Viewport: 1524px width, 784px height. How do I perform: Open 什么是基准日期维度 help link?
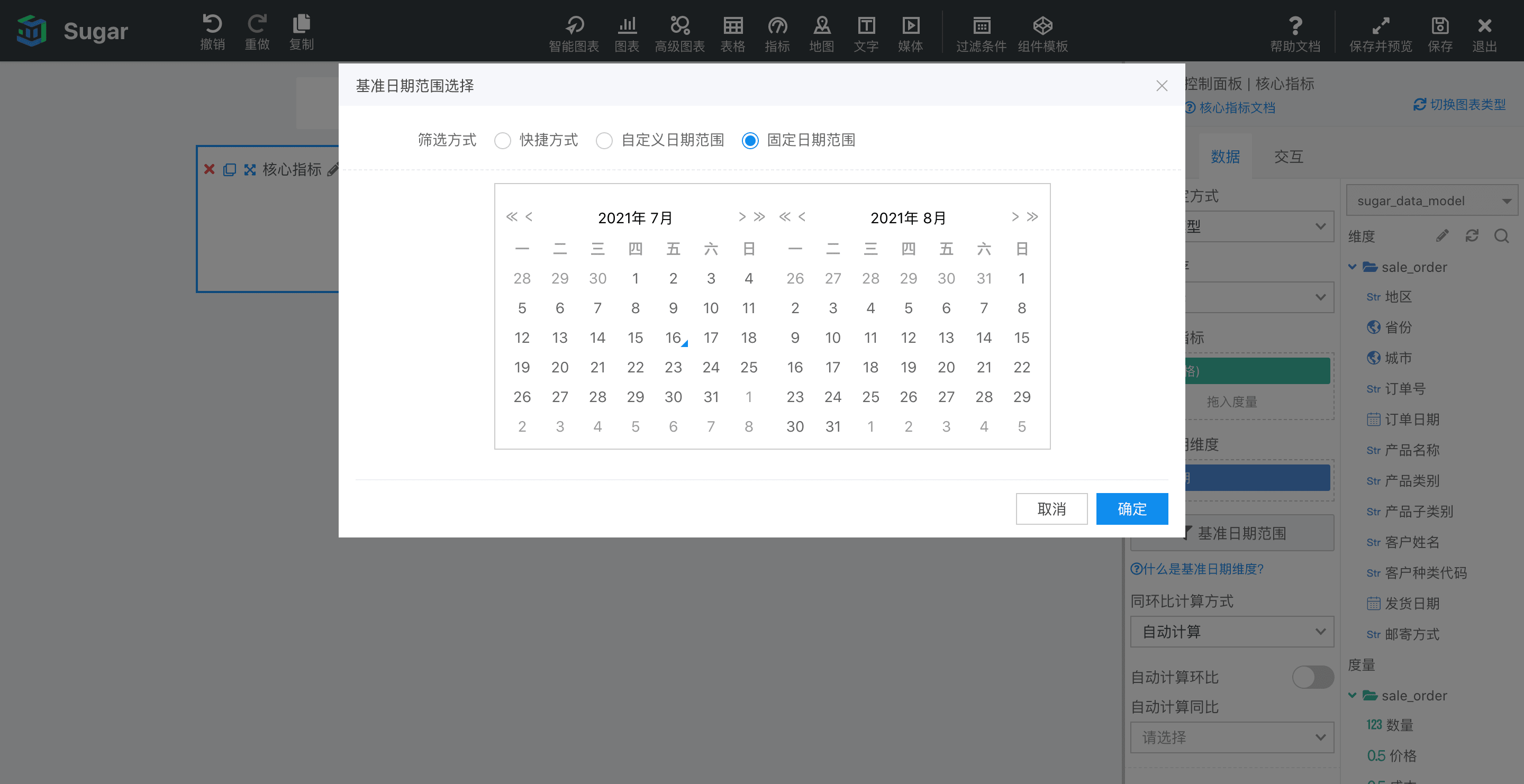coord(1197,569)
